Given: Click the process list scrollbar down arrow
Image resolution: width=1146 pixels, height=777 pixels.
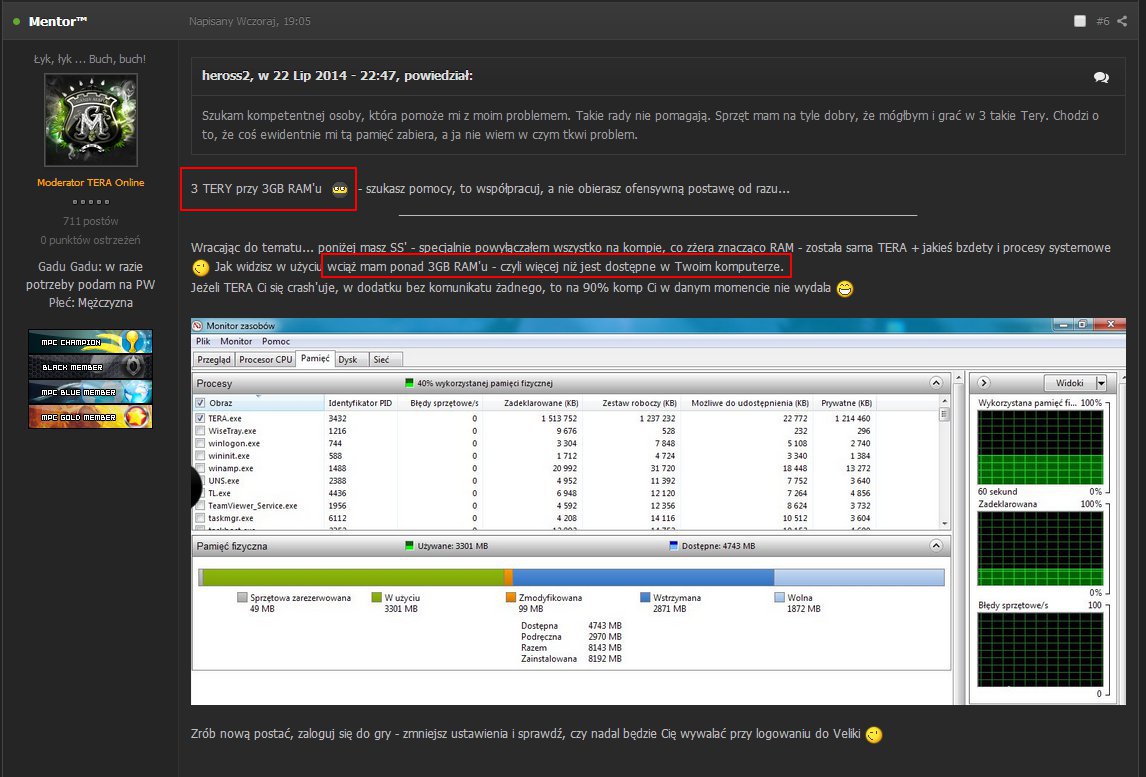Looking at the screenshot, I should pos(944,524).
